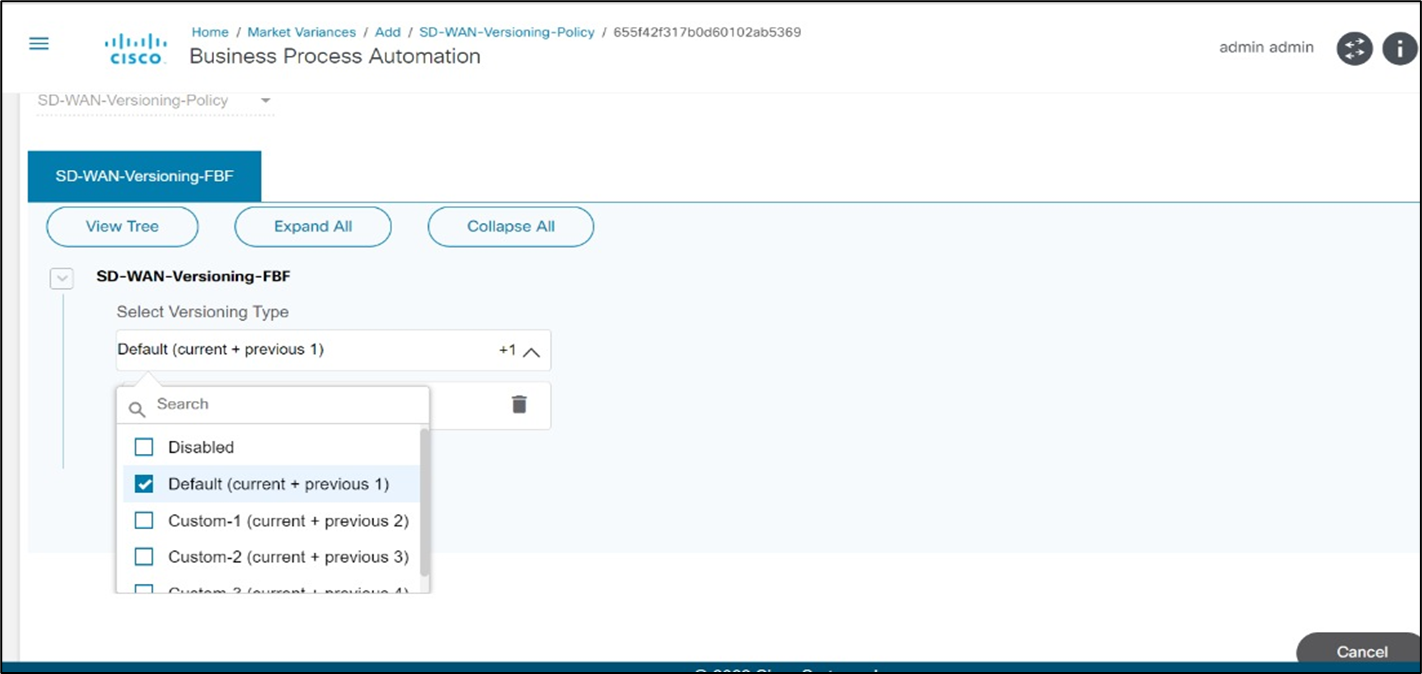The image size is (1422, 674).
Task: Open the hamburger navigation menu
Action: [x=39, y=44]
